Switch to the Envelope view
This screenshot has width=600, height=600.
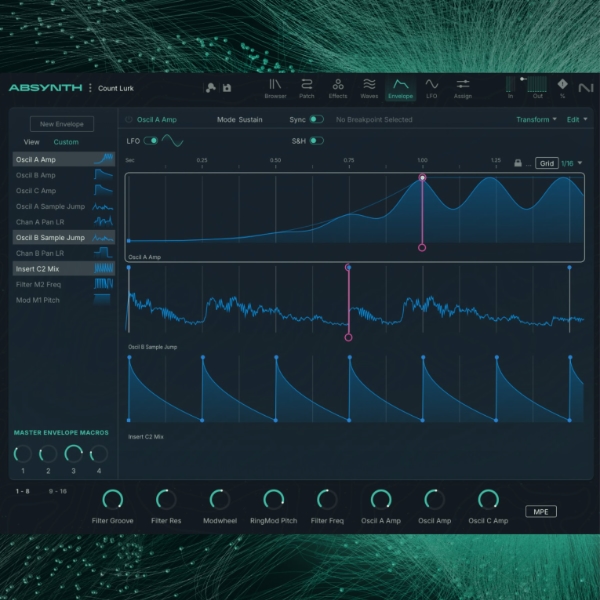[400, 88]
